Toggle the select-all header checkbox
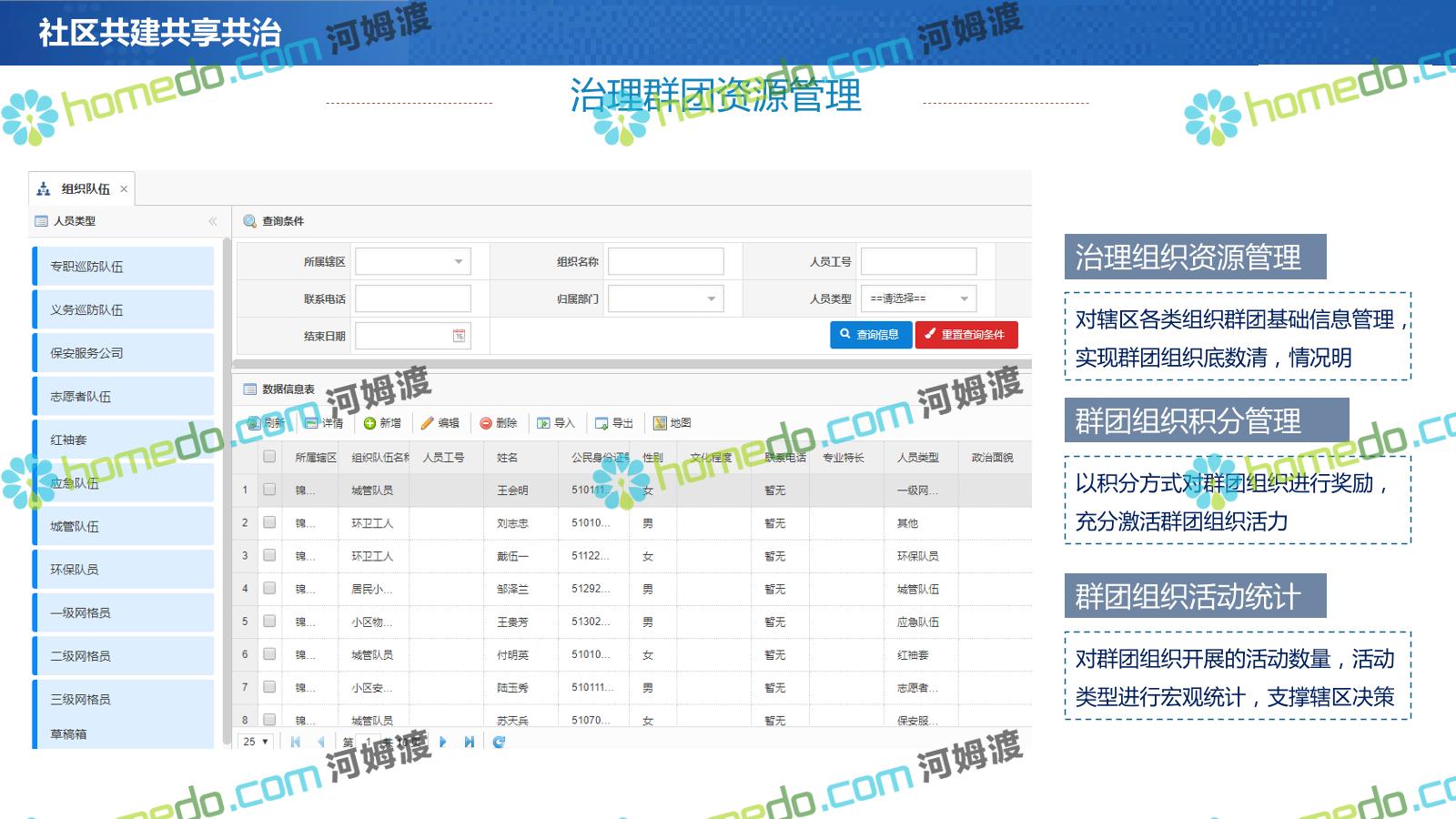Viewport: 1456px width, 819px height. [x=269, y=457]
